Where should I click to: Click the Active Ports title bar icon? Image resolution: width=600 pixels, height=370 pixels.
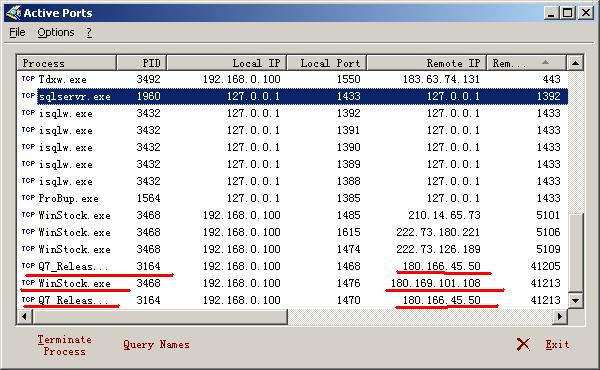point(13,13)
